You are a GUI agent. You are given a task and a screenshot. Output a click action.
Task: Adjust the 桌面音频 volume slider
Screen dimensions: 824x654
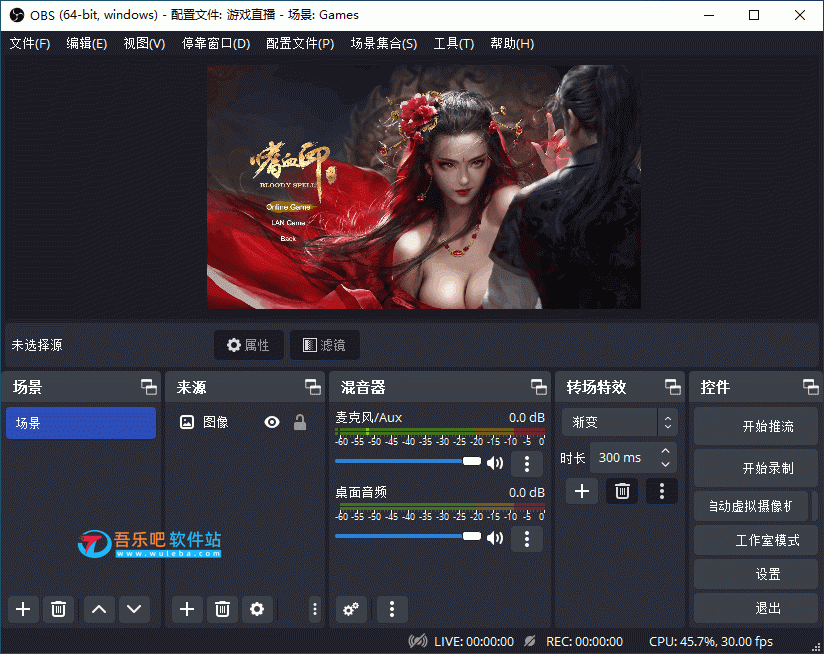click(x=408, y=536)
